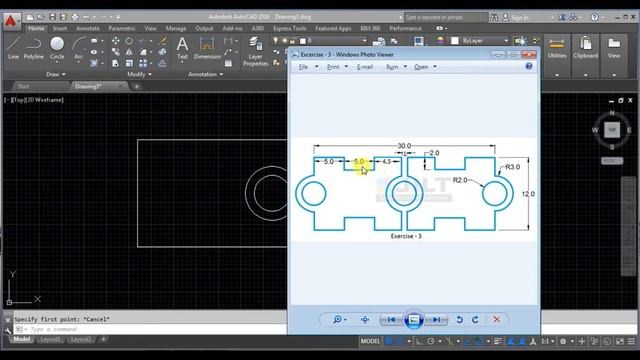
Task: Click the Mirror tool in Modify panel
Action: 129,52
